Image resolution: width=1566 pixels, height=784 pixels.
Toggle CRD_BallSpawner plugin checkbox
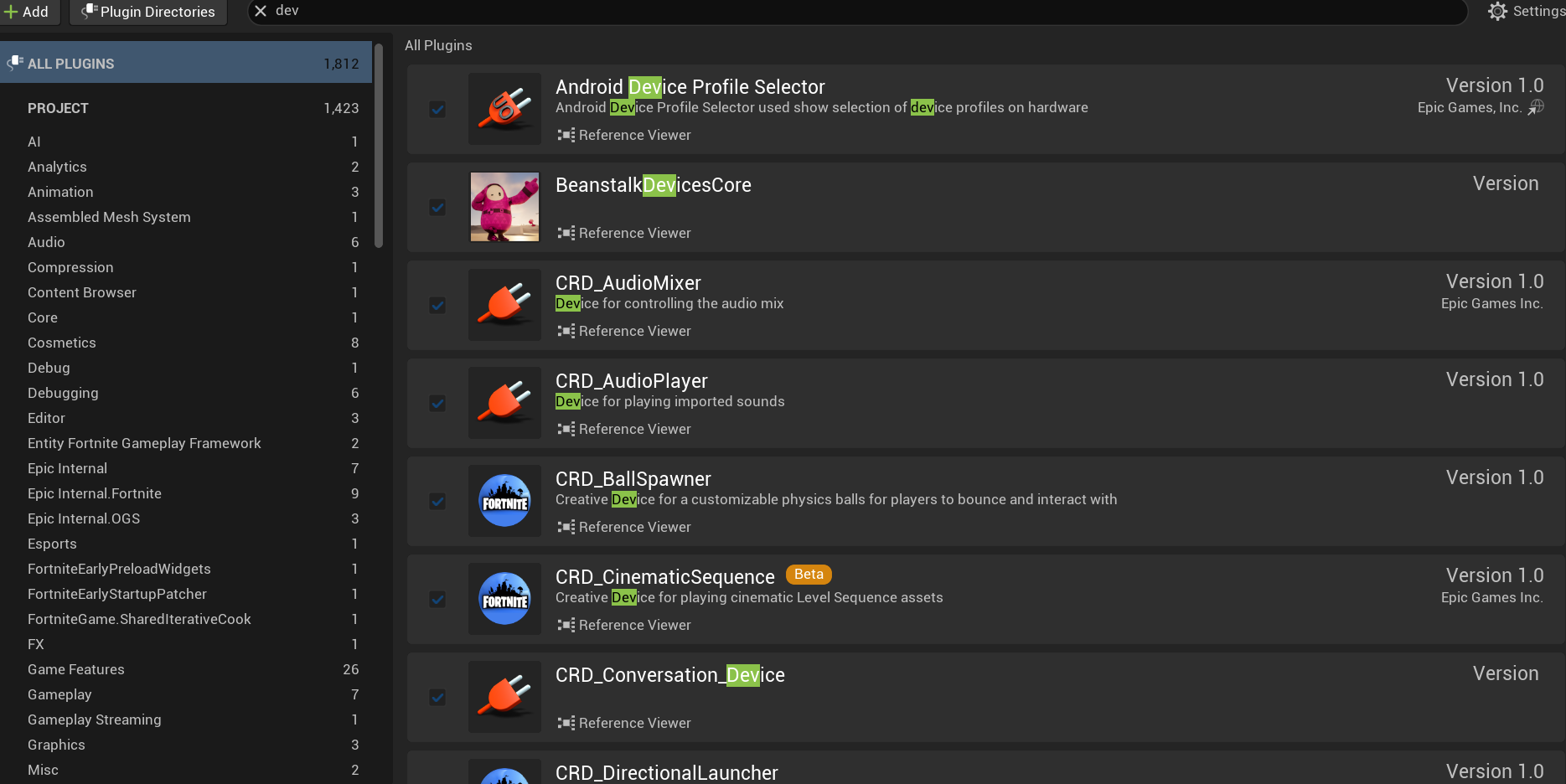[437, 501]
